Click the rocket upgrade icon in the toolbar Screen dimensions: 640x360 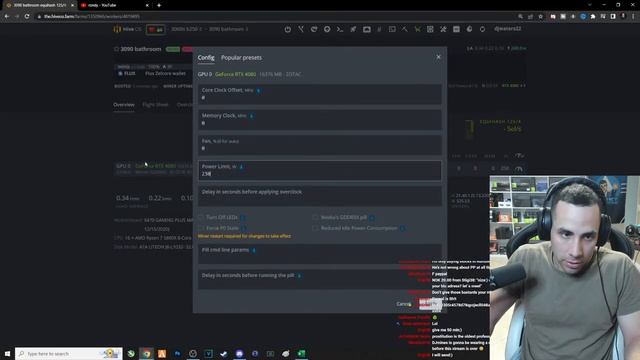tap(353, 29)
